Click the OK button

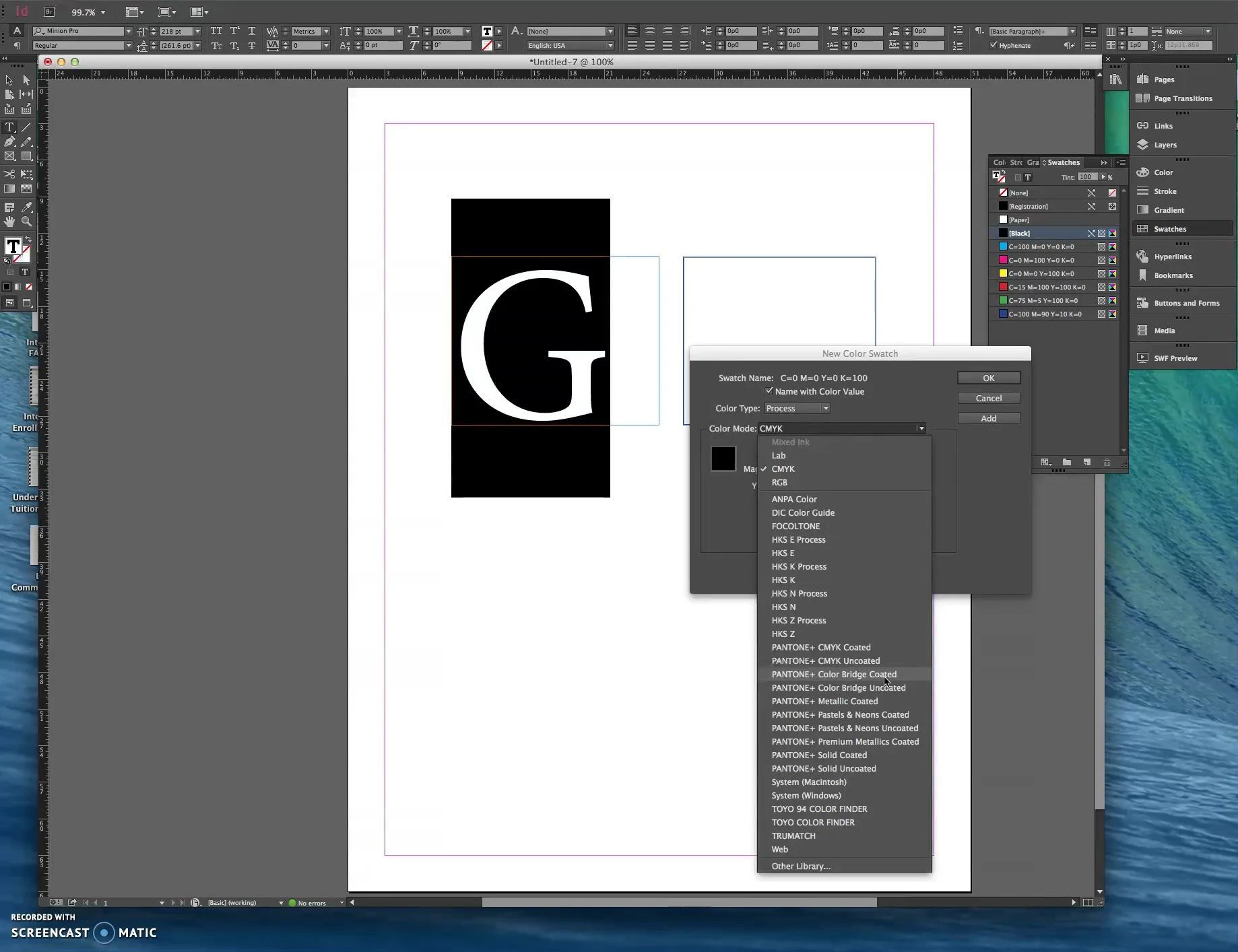coord(988,378)
